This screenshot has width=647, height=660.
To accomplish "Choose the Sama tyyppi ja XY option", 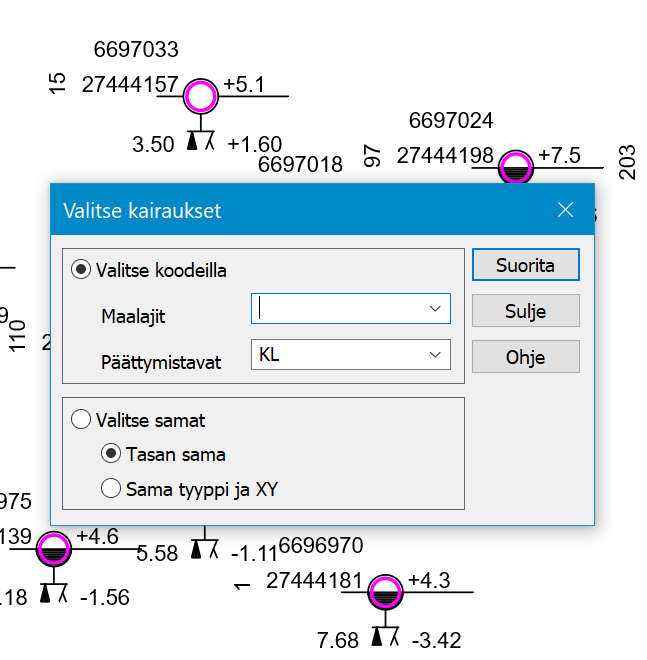I will coord(111,489).
